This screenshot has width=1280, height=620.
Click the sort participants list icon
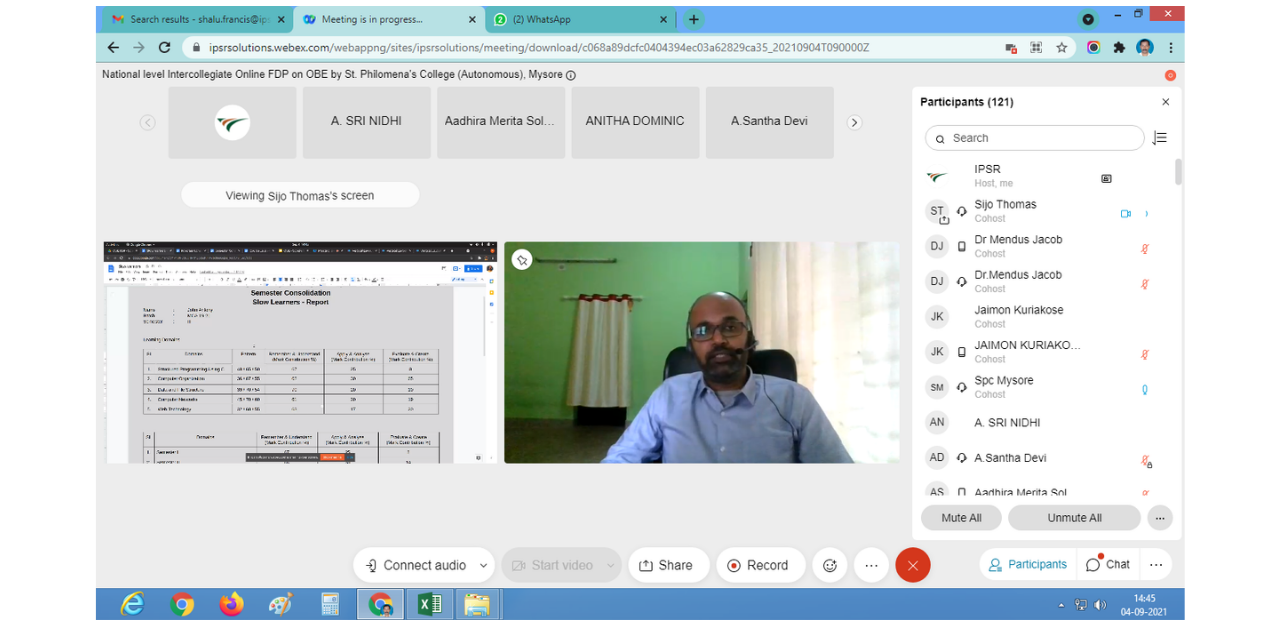pyautogui.click(x=1160, y=138)
